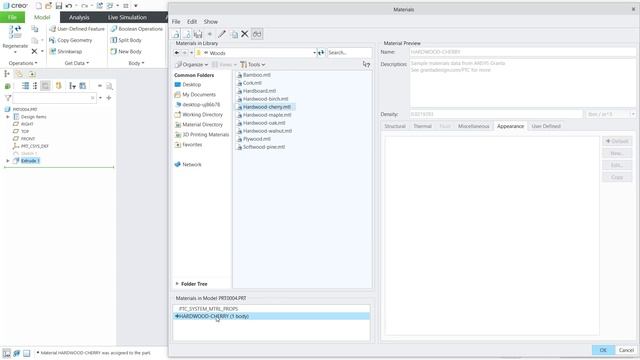Open the Edit menu in Materials dialog

point(192,22)
